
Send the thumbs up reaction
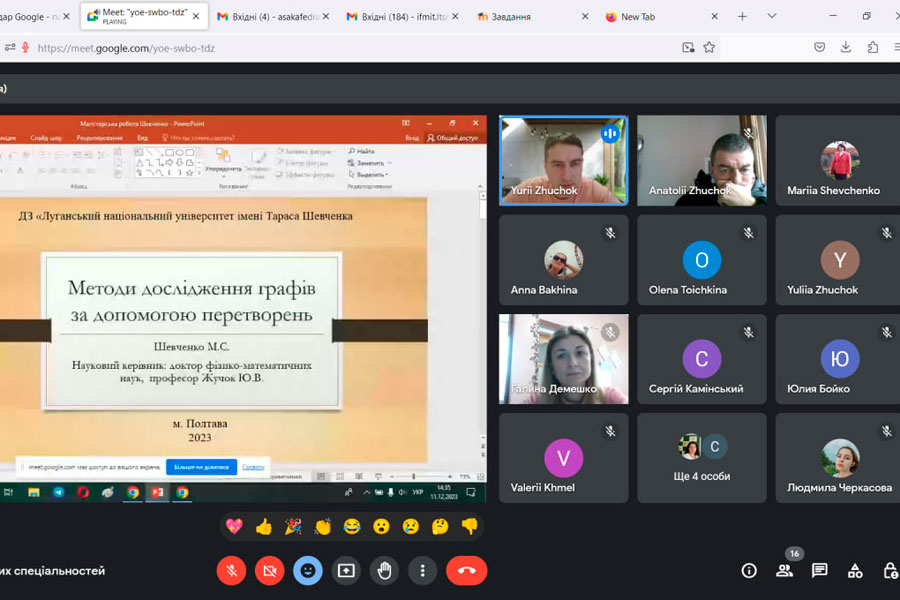[x=263, y=526]
